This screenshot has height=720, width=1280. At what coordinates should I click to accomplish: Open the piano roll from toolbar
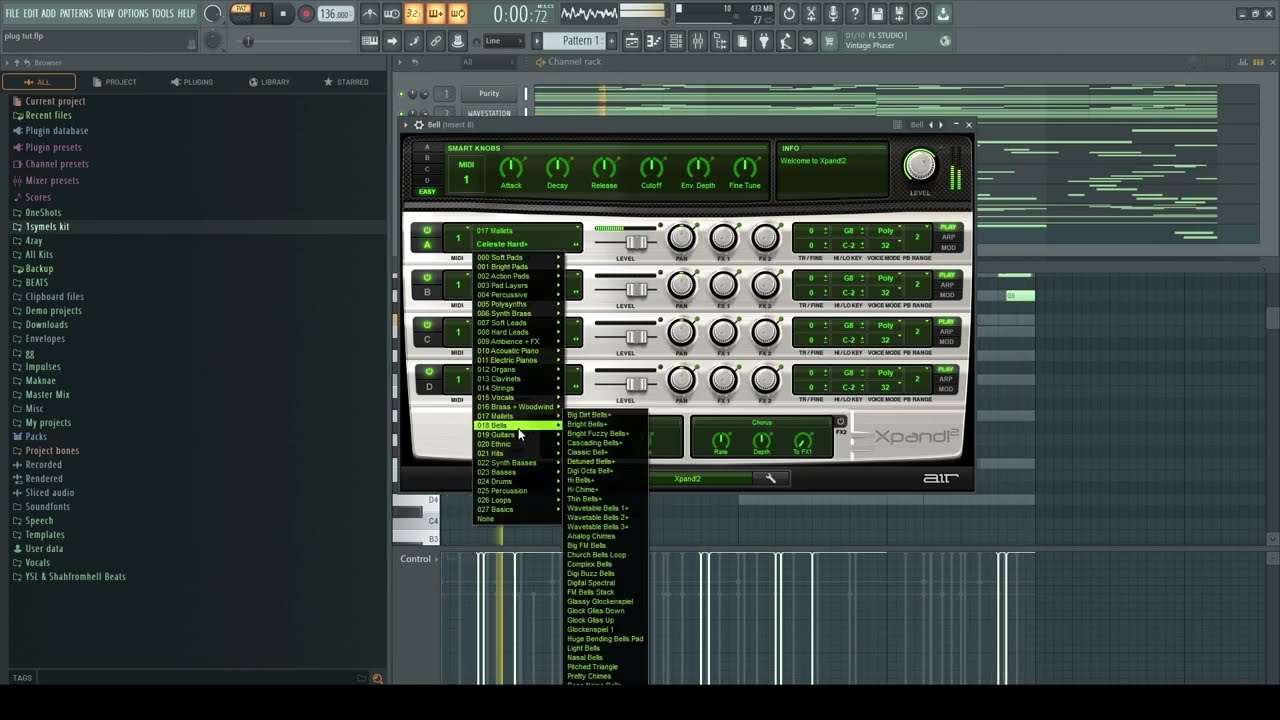[x=654, y=41]
